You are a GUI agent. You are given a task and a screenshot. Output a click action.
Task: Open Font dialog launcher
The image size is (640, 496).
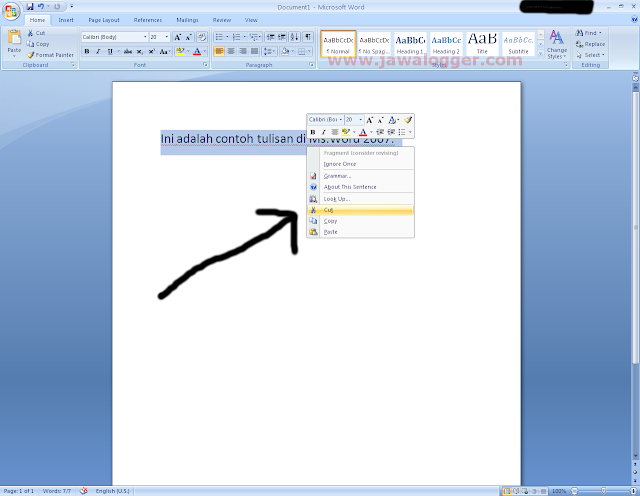(x=205, y=65)
